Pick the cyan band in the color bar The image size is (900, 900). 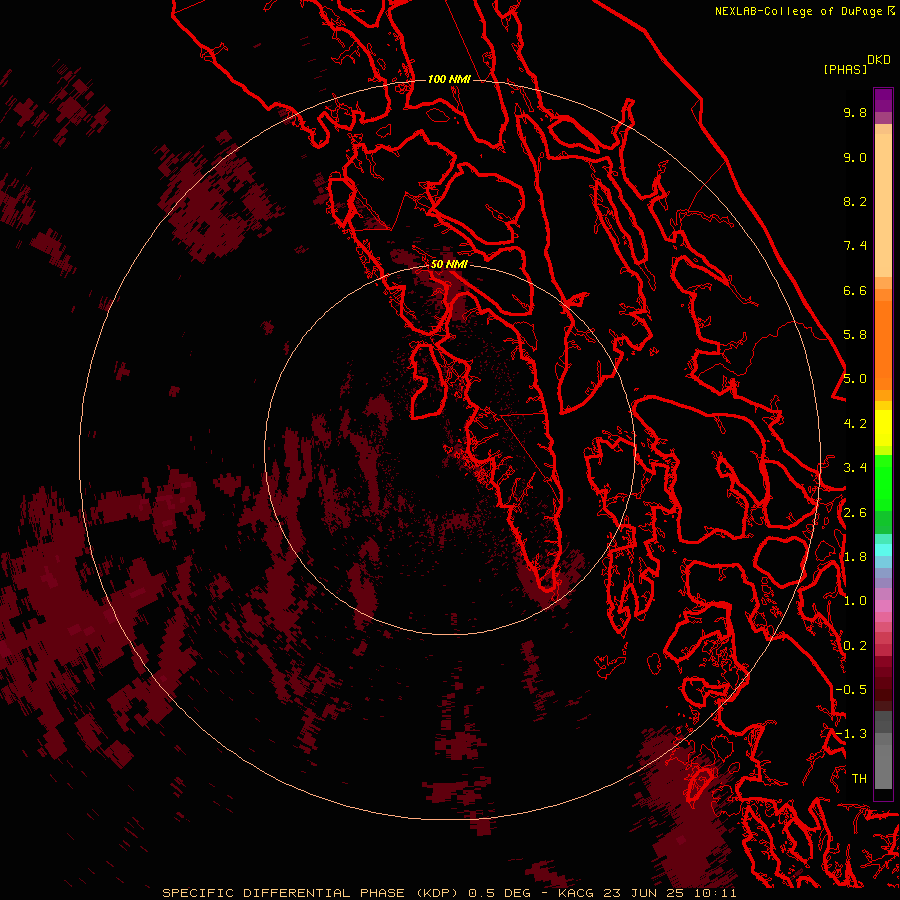click(x=883, y=550)
